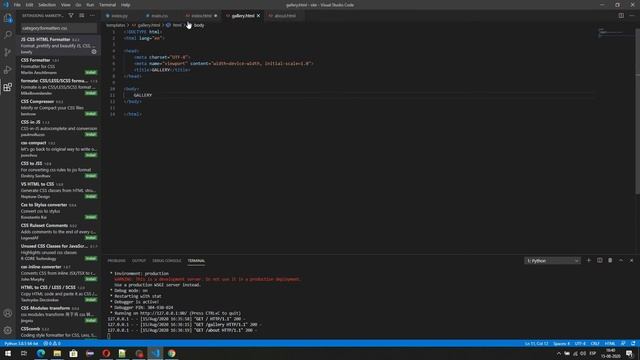Click gear icon on JS CSS HTML Formatter
This screenshot has width=640, height=360.
click(94, 52)
